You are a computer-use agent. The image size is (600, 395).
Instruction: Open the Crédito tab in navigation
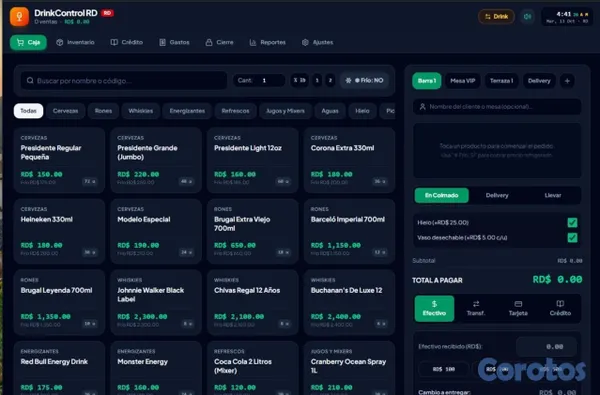[127, 42]
